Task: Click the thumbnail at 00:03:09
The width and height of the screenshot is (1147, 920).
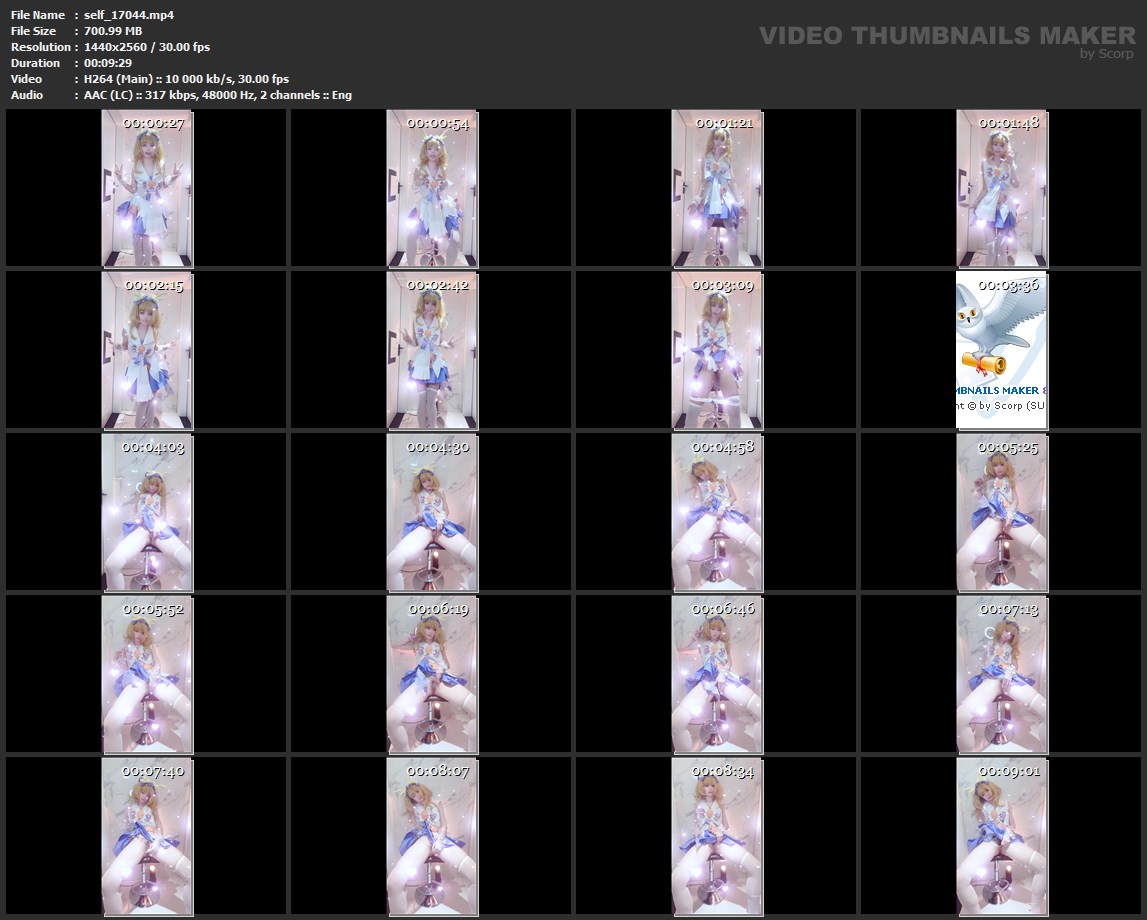Action: (x=717, y=350)
